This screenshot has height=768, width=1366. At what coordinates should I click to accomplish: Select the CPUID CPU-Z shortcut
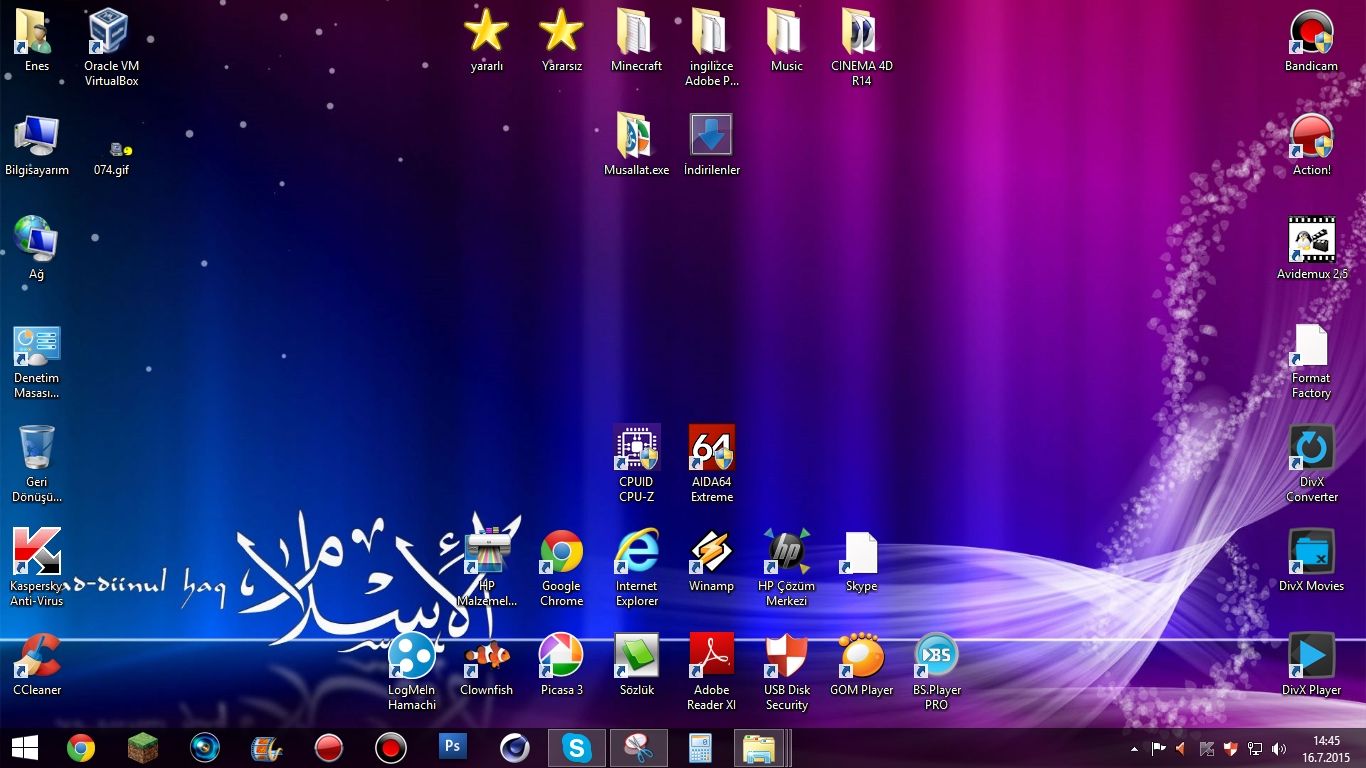[636, 464]
